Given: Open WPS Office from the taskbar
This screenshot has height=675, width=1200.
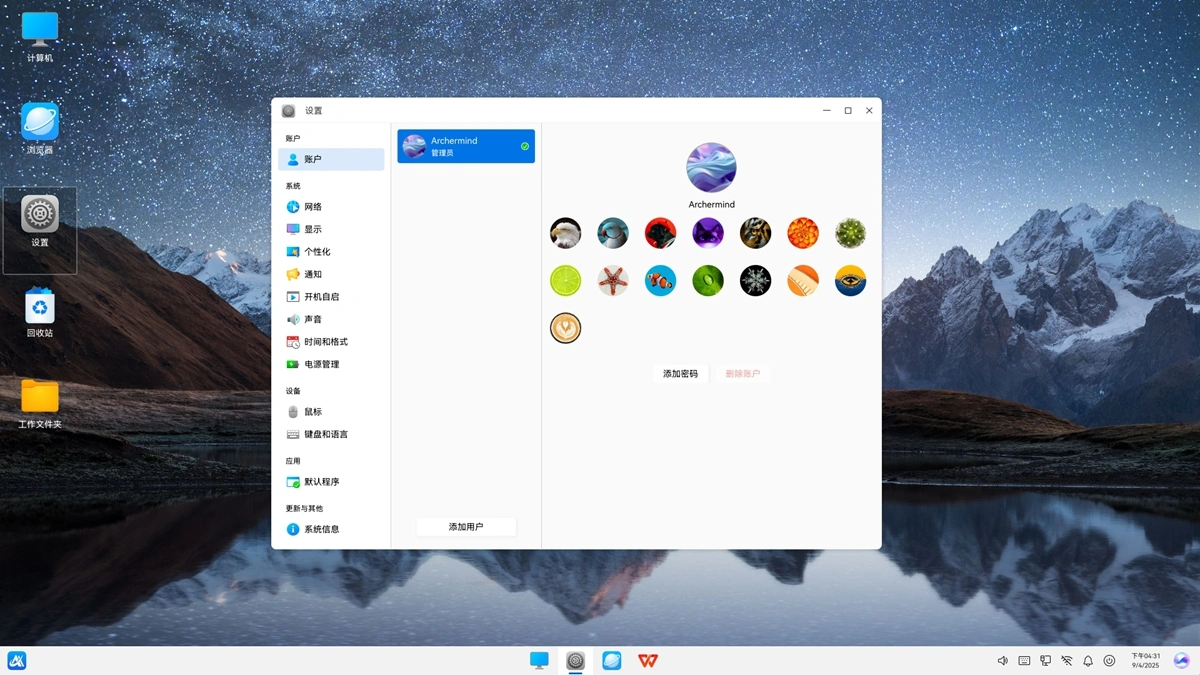Looking at the screenshot, I should coord(648,660).
